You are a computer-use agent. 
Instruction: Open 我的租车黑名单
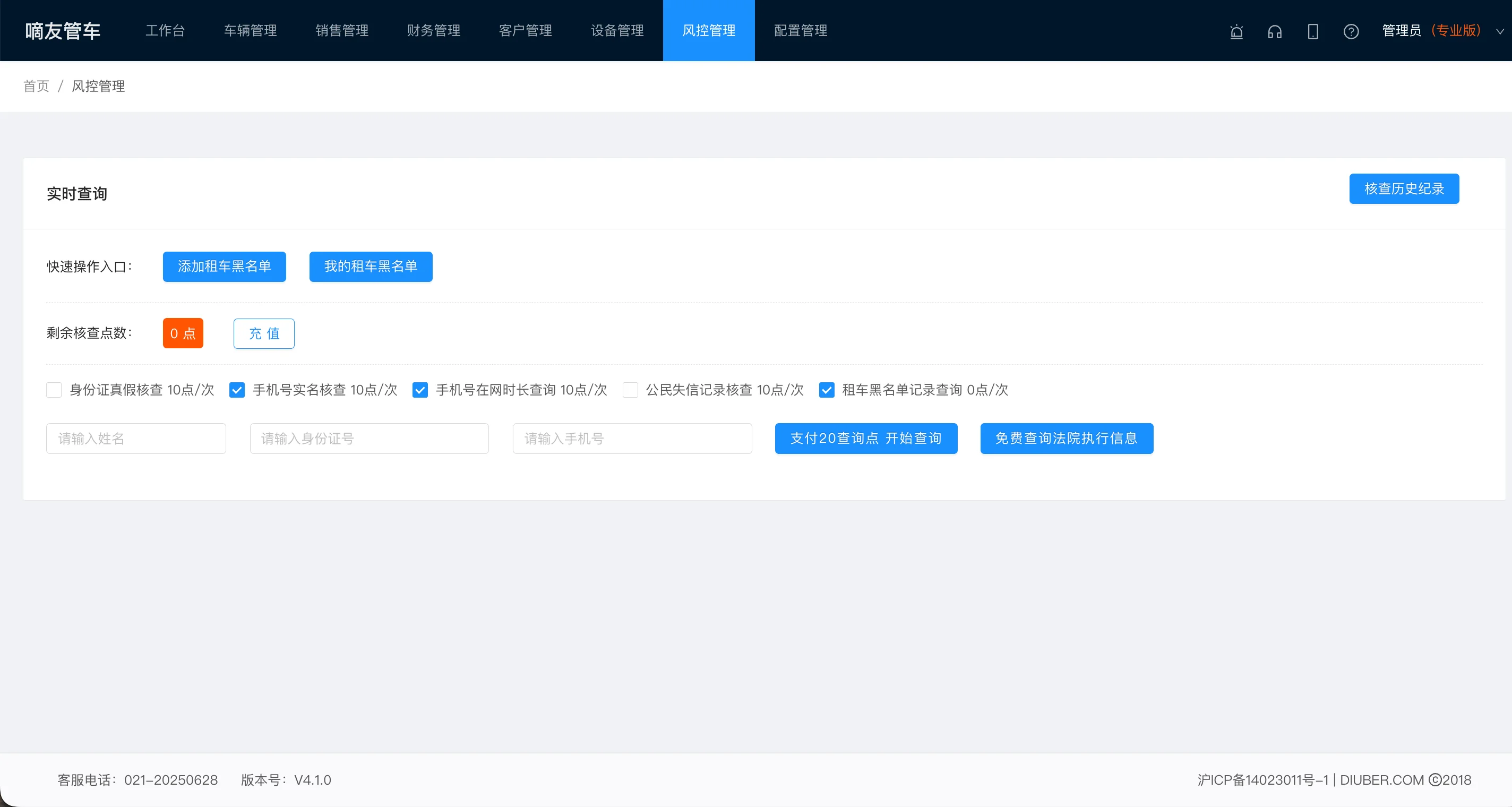(x=371, y=267)
